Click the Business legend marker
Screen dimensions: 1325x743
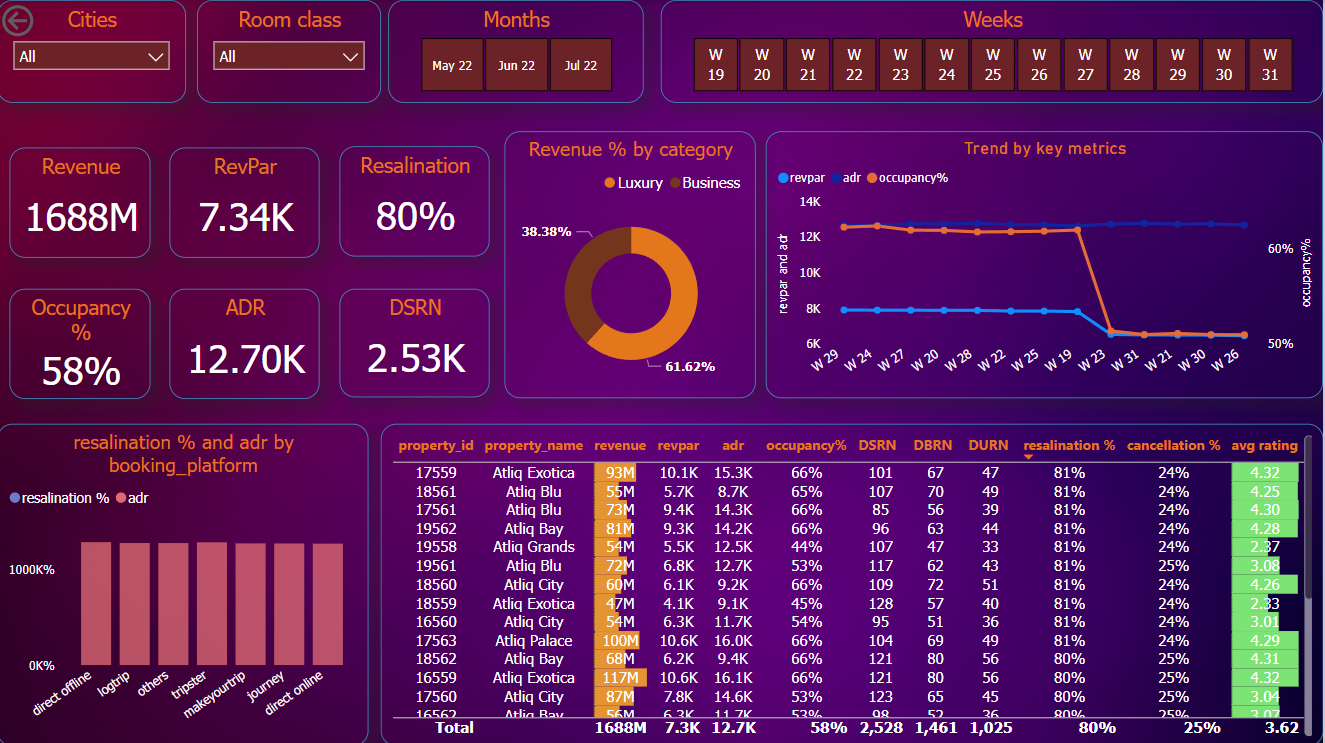(x=675, y=183)
